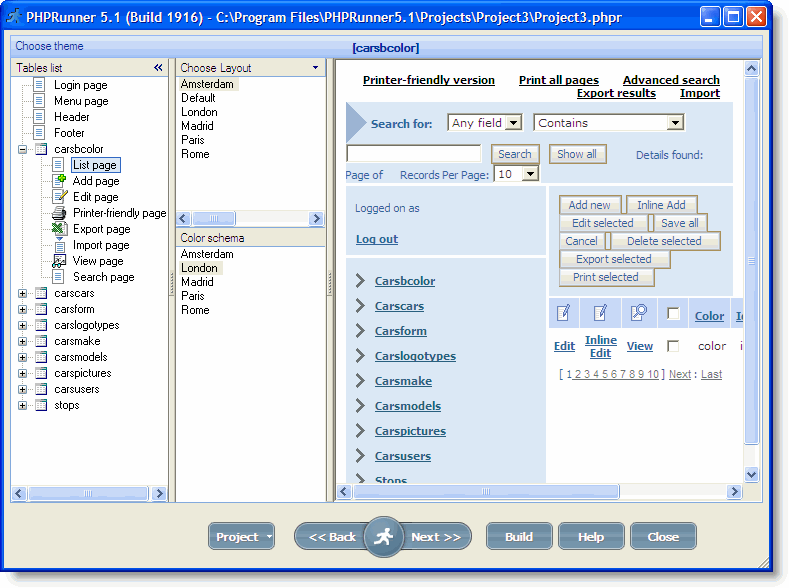Click the preview vertical scrollbar thumb

(x=751, y=261)
